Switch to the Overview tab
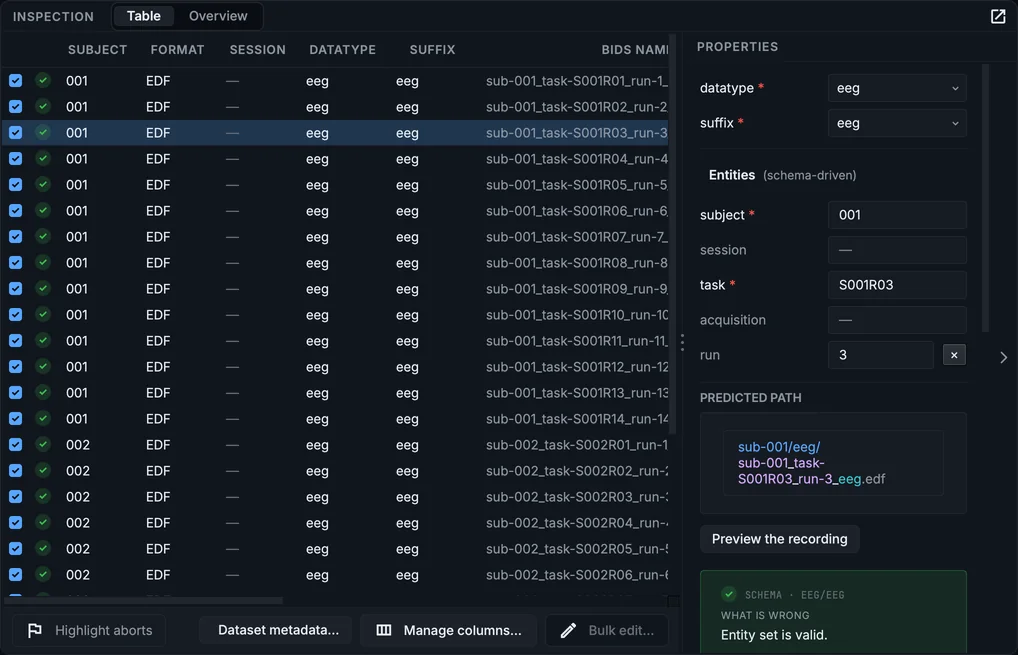This screenshot has width=1018, height=655. [218, 16]
